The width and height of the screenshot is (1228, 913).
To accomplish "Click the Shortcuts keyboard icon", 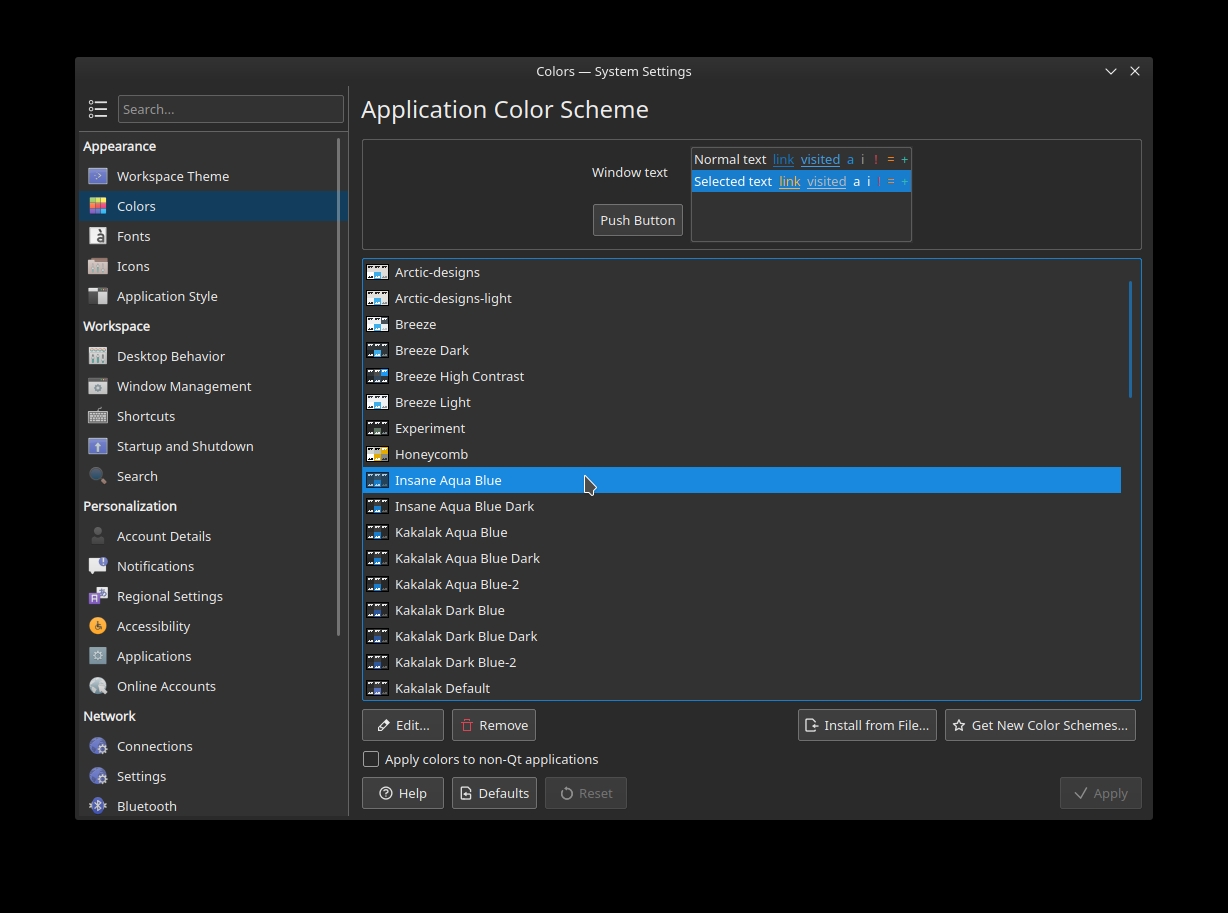I will tap(98, 416).
